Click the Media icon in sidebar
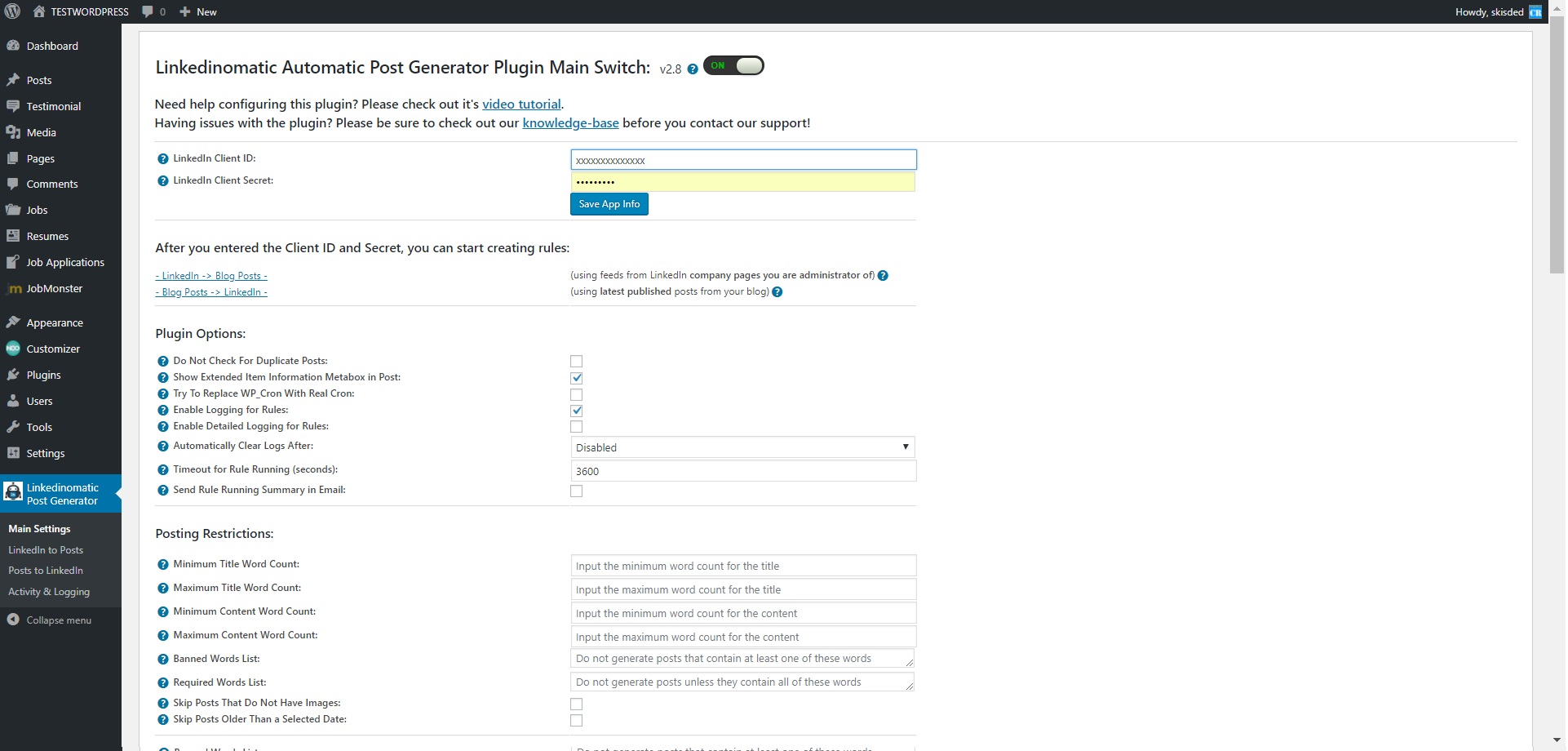Viewport: 1568px width, 751px height. tap(13, 132)
